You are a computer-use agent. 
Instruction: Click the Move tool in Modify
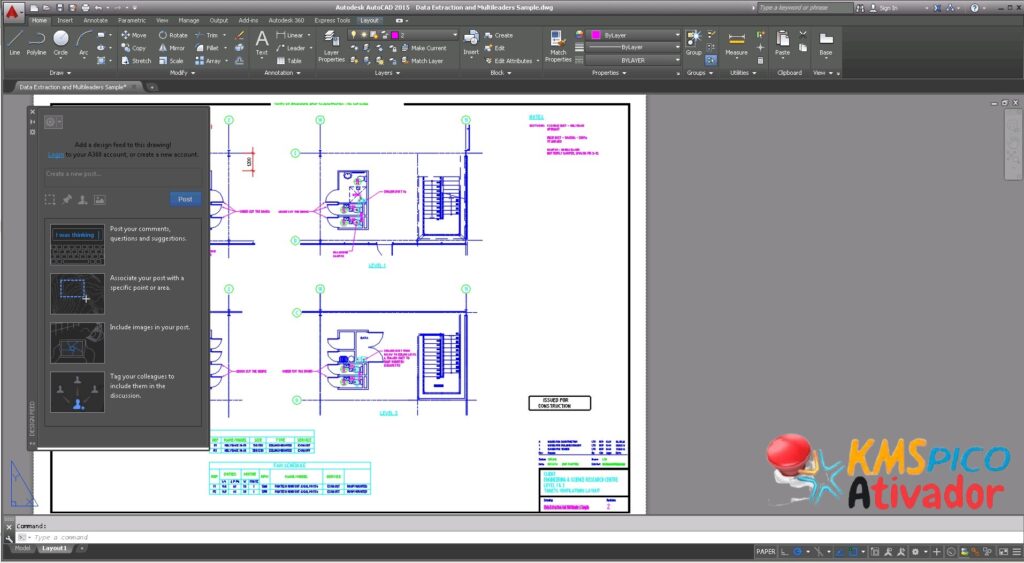134,35
